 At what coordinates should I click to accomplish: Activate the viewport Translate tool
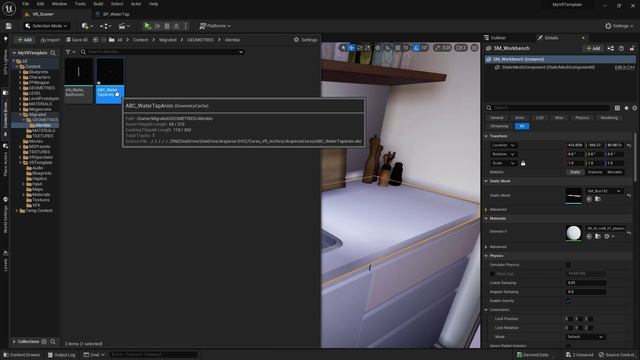pos(351,48)
